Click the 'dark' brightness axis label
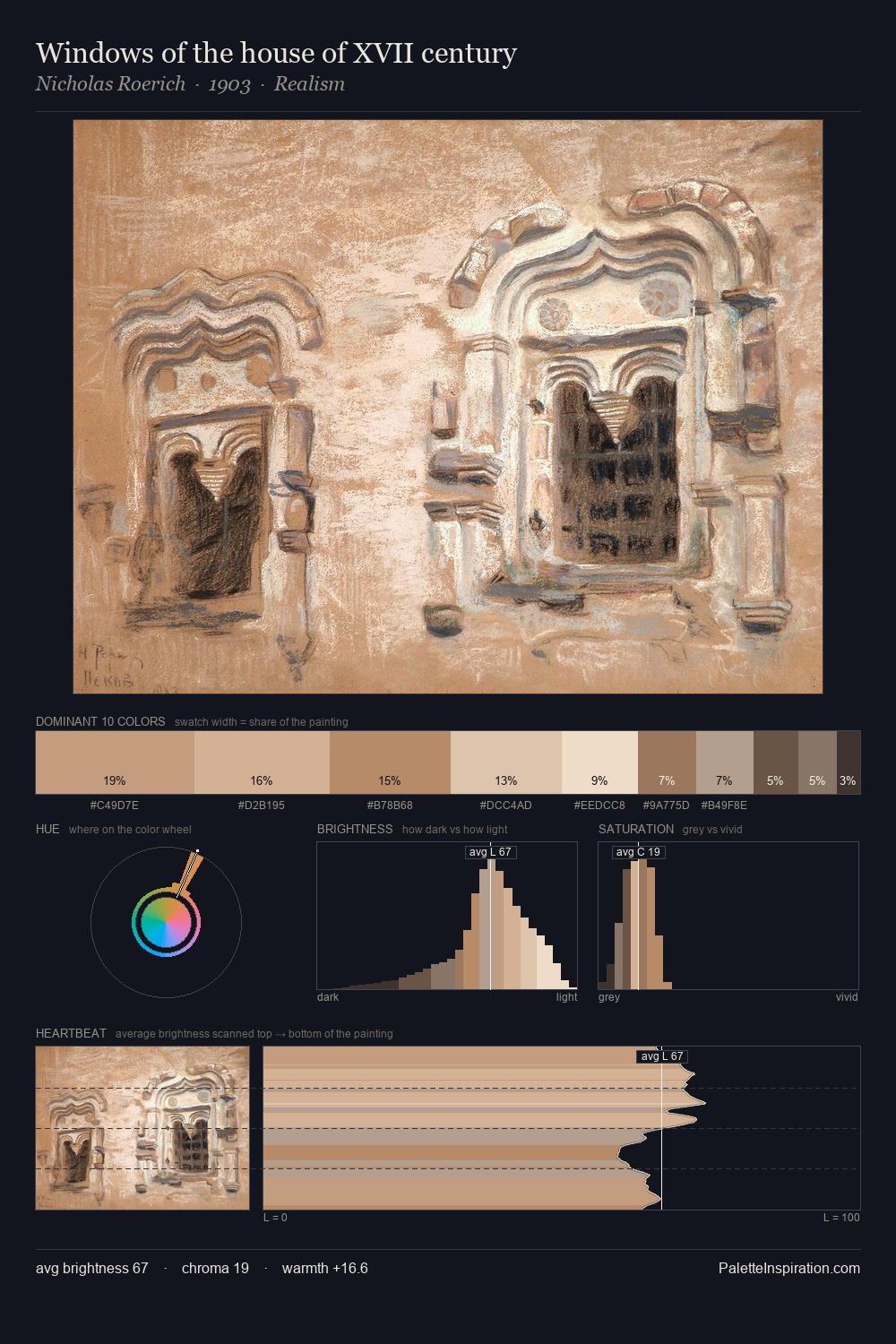This screenshot has width=896, height=1344. [x=328, y=996]
